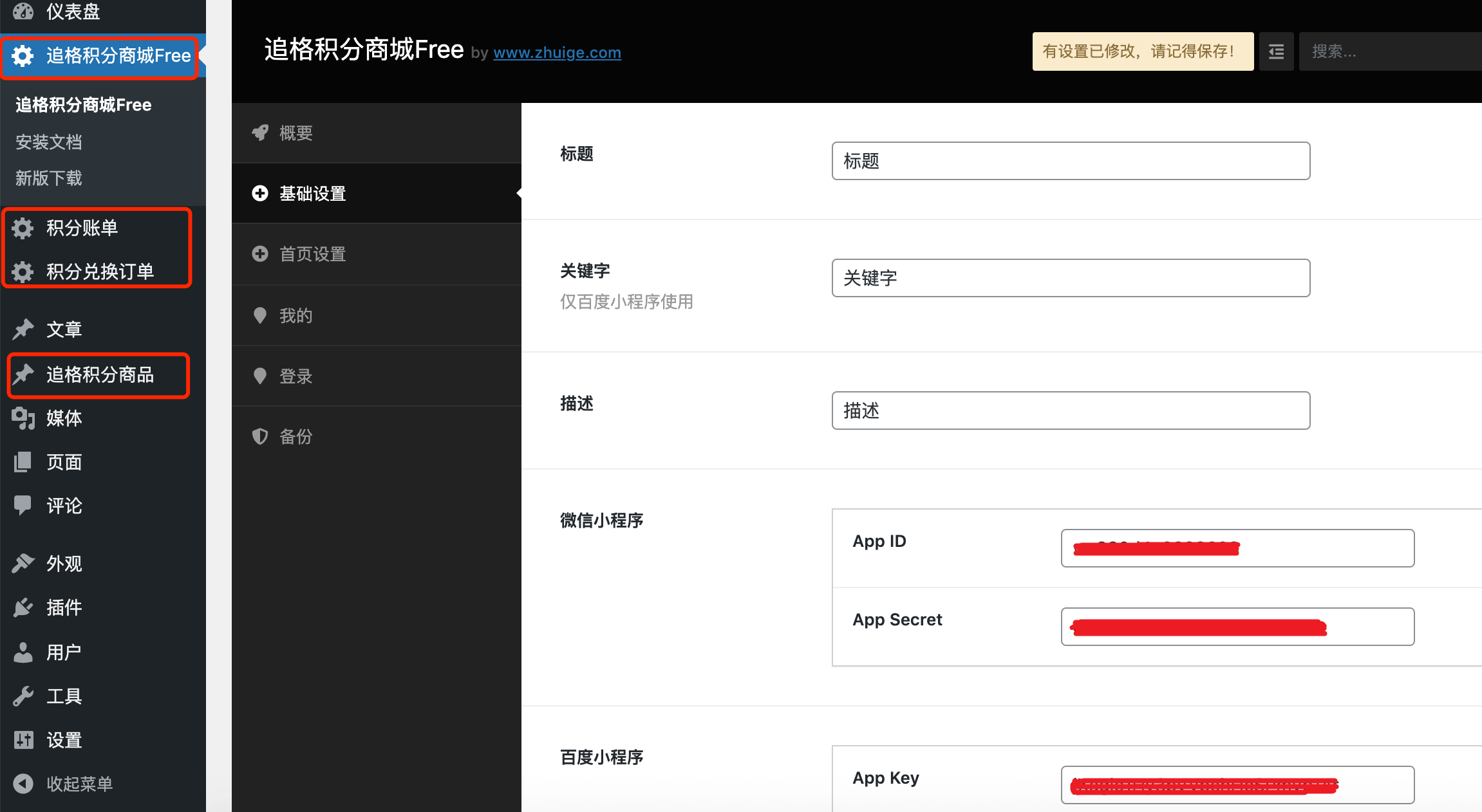Switch to the 登录 tab

[377, 376]
